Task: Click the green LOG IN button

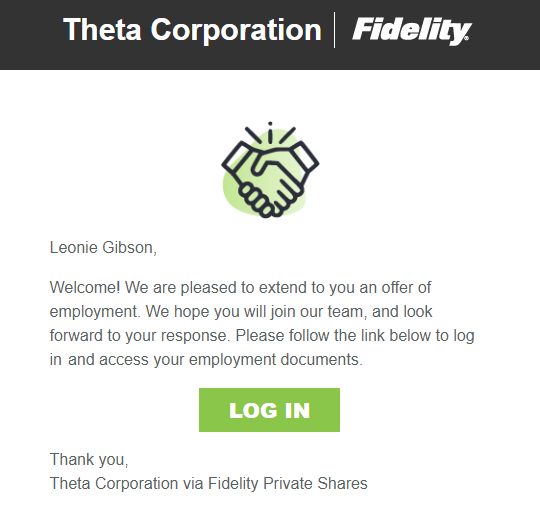Action: [x=269, y=410]
